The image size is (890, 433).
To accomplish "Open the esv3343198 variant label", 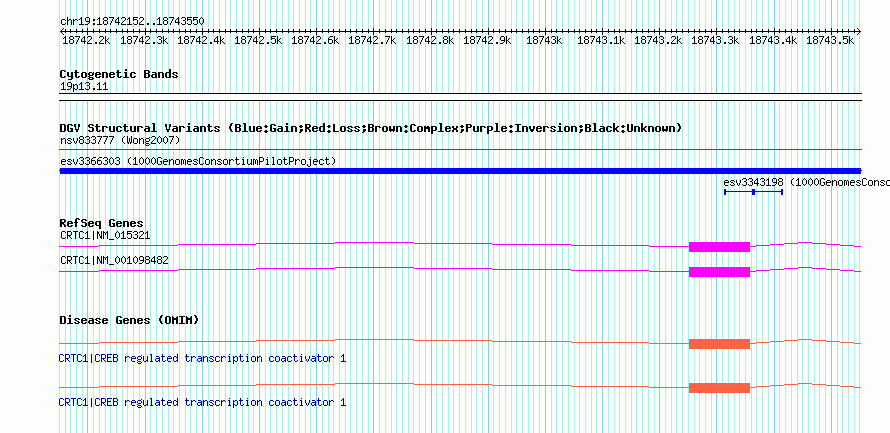I will point(807,182).
